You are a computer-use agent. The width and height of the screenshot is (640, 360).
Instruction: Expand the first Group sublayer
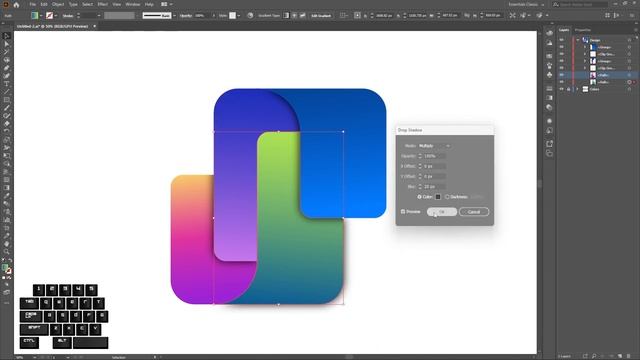(x=584, y=47)
